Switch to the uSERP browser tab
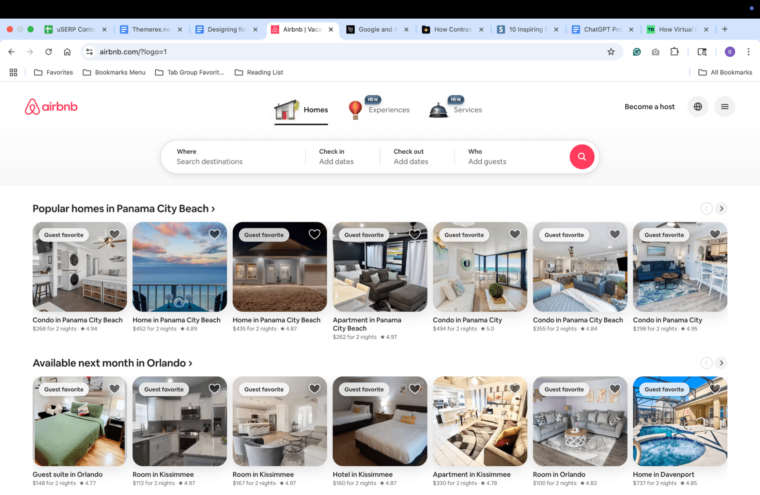Screen dimensions: 760x495 (x=75, y=30)
